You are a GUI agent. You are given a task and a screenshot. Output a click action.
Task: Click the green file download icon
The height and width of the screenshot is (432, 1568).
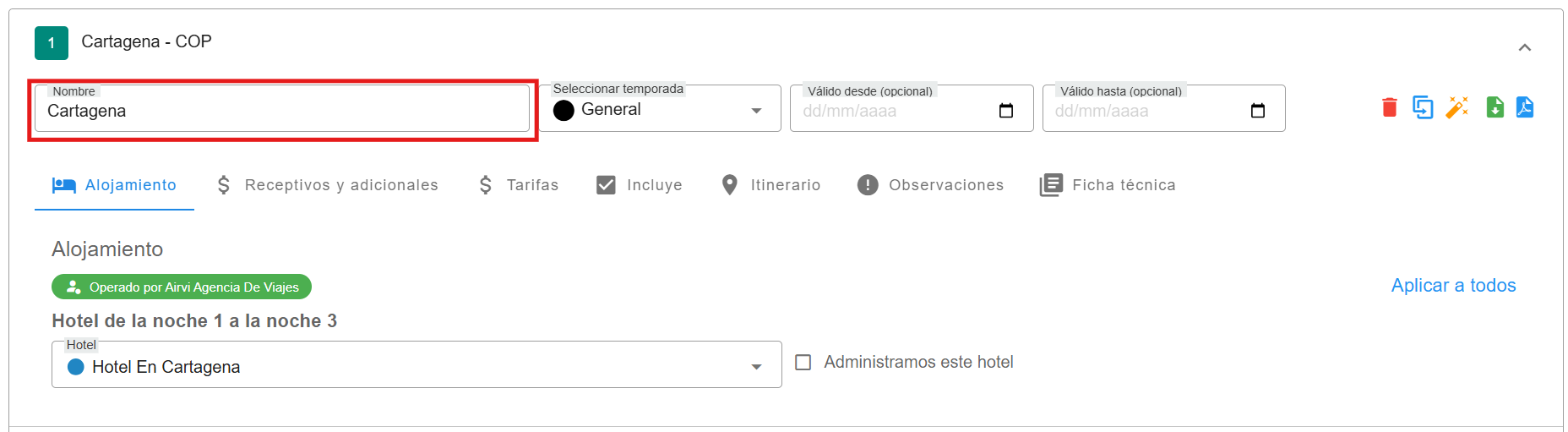(x=1494, y=107)
